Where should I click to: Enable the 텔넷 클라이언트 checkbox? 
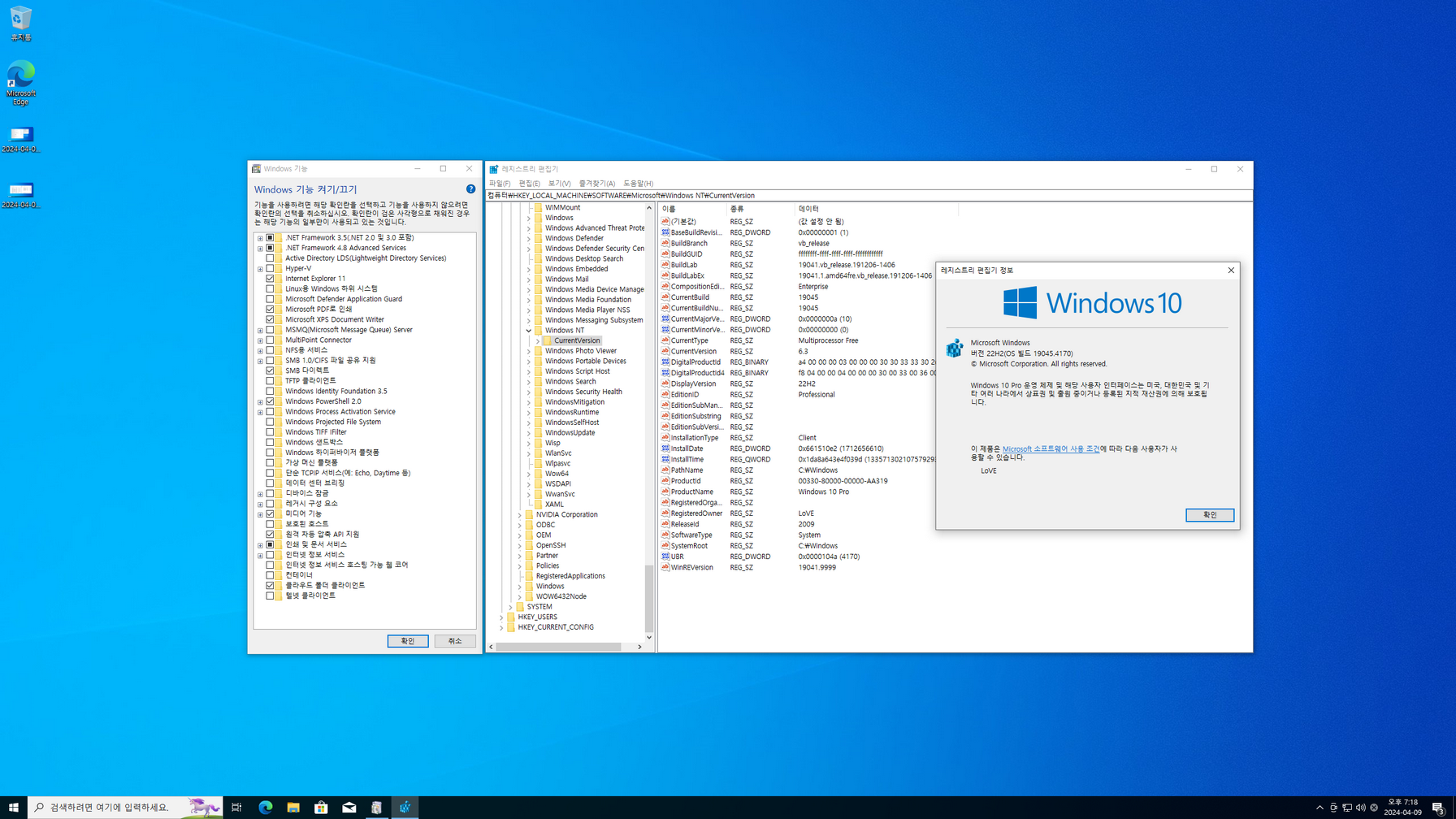tap(271, 596)
